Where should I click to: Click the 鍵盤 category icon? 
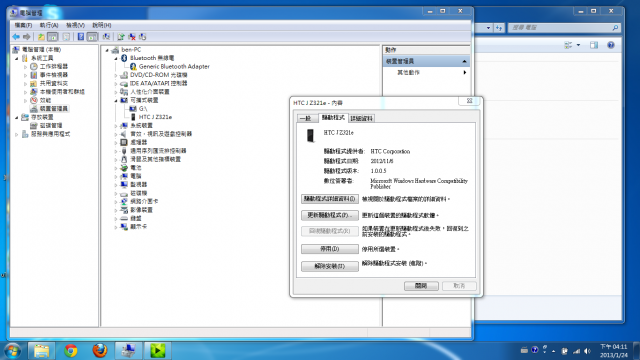124,218
